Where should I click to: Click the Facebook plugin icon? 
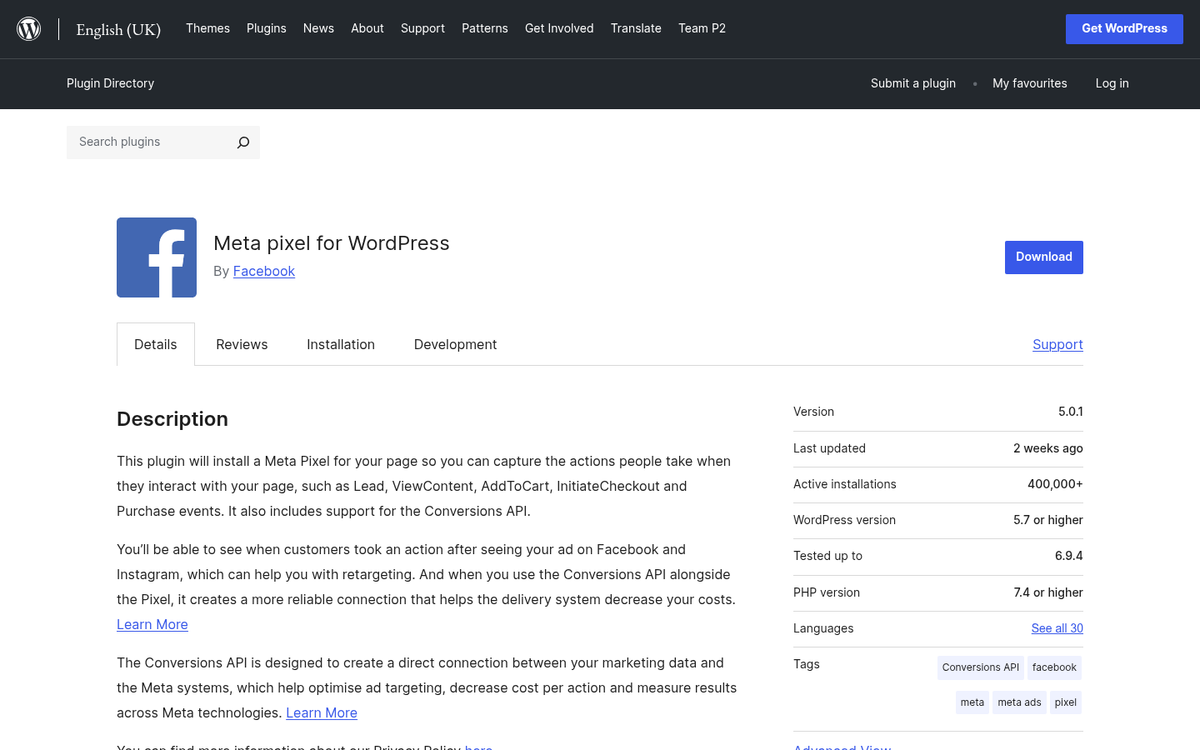(157, 257)
